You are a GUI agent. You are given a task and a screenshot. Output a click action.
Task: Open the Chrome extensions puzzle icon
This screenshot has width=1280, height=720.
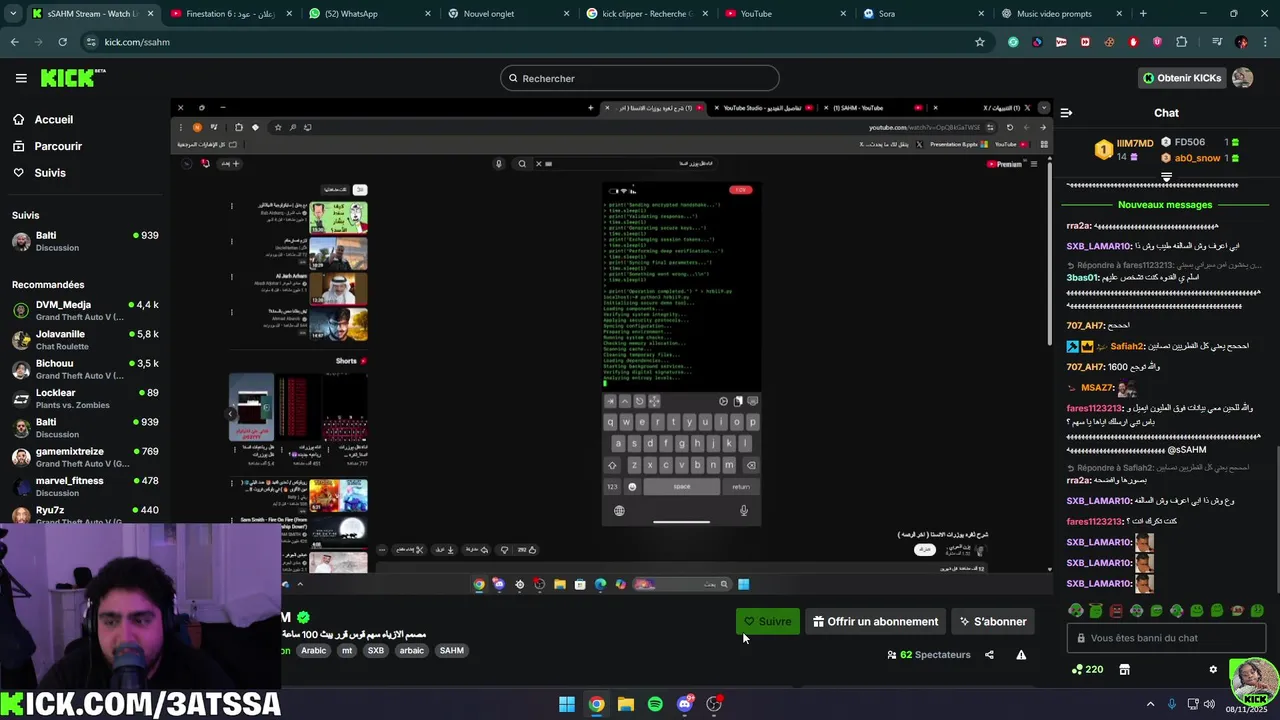[1182, 42]
